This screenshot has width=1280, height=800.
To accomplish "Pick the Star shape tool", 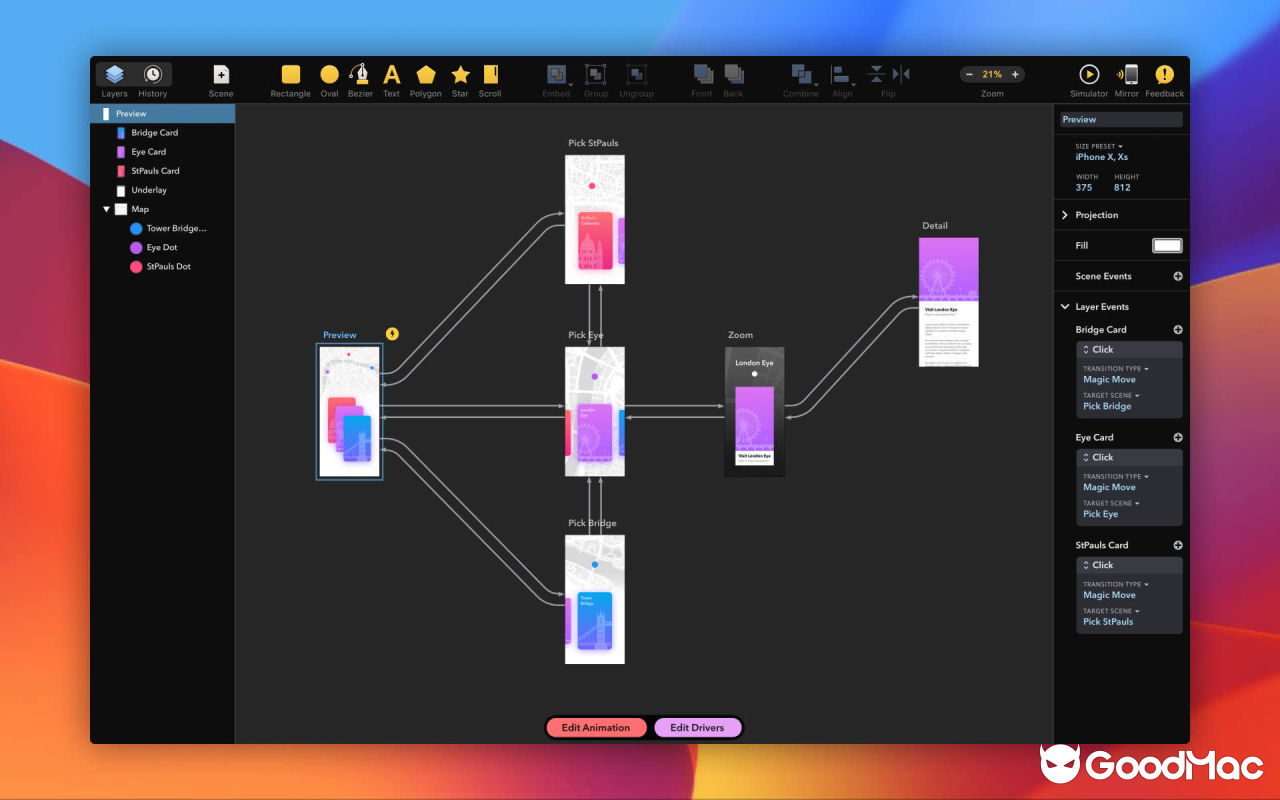I will (459, 75).
